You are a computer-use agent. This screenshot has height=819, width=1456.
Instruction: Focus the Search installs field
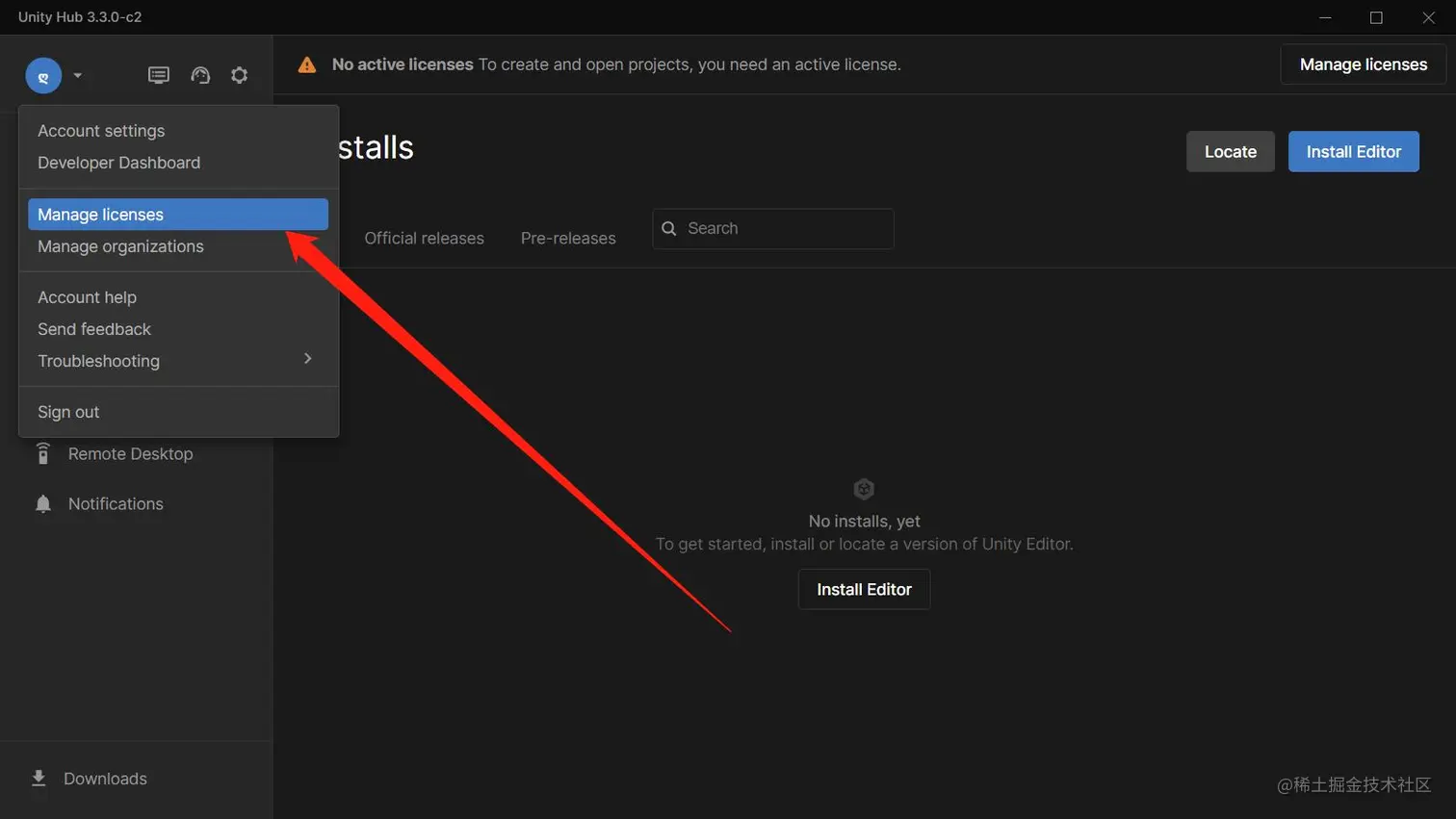click(x=773, y=229)
